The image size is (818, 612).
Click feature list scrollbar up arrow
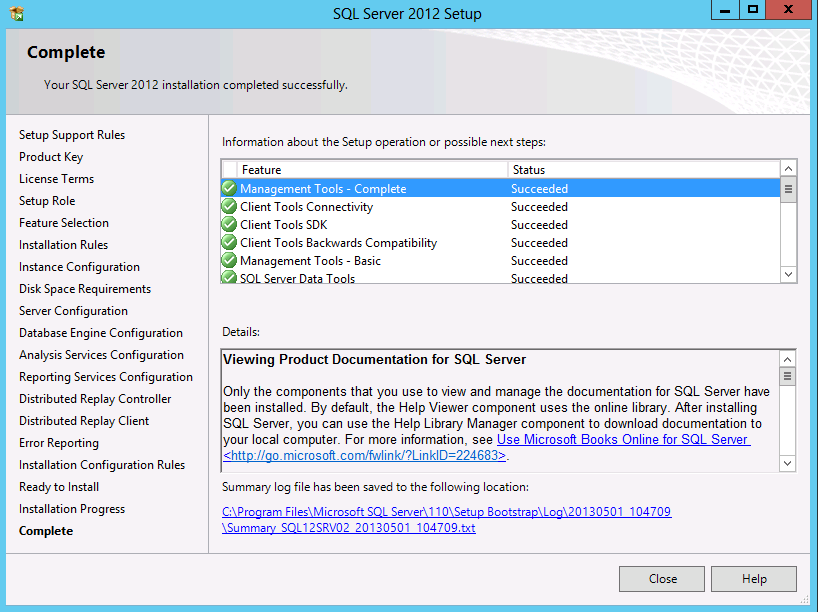pos(788,169)
